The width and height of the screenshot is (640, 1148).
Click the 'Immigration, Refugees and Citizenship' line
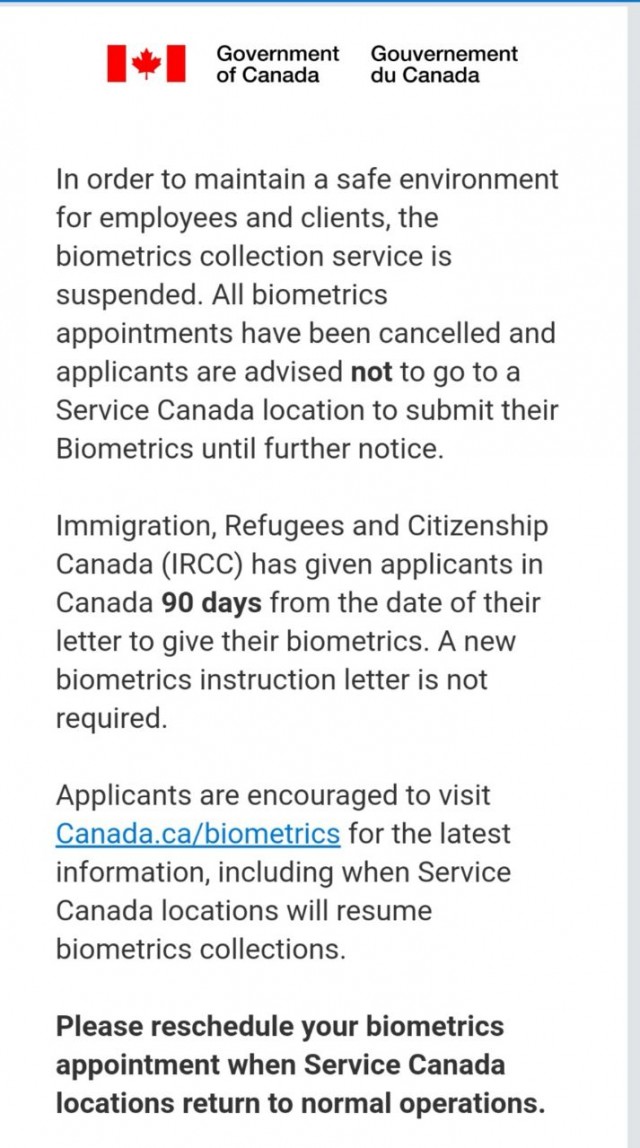[x=302, y=526]
